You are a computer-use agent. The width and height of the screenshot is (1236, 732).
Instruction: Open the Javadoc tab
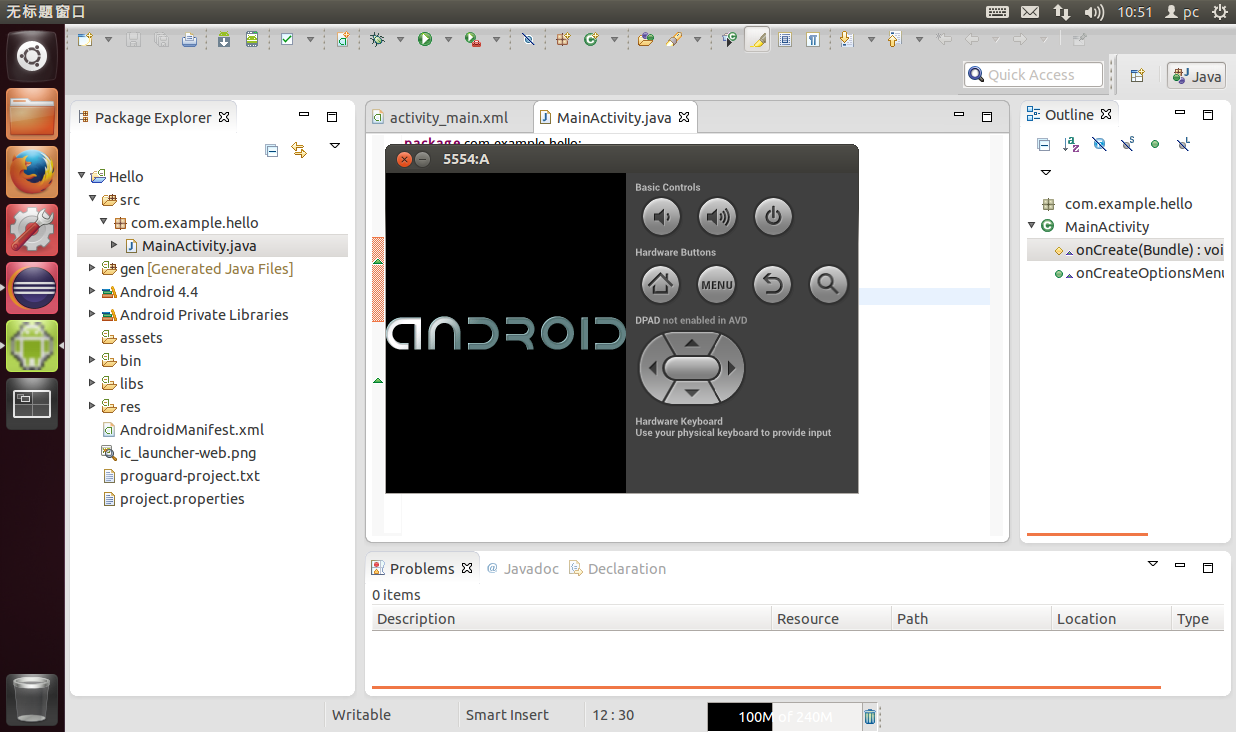click(x=522, y=568)
